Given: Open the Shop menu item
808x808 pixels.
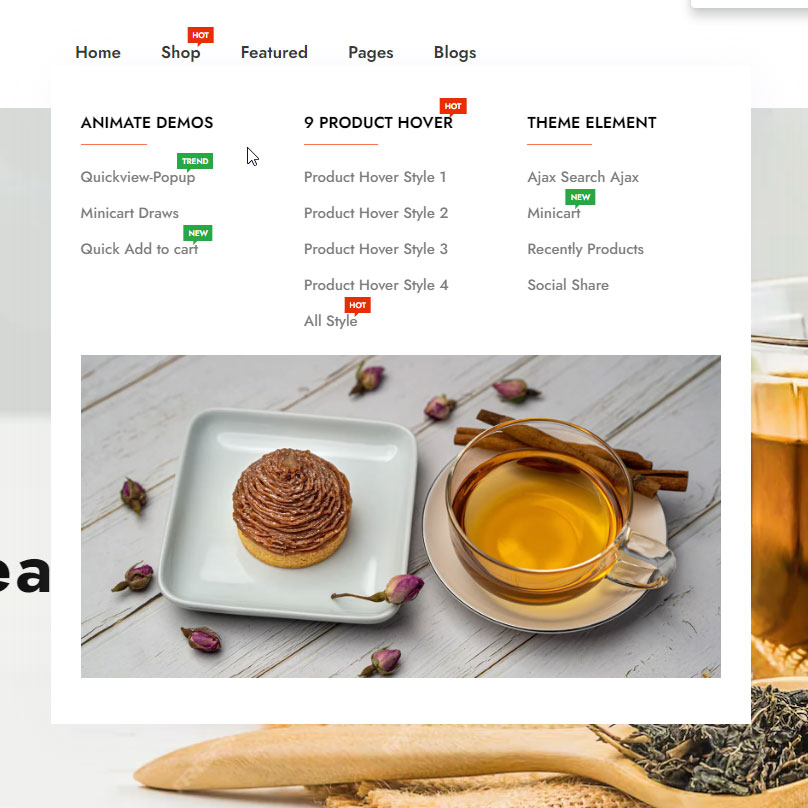Looking at the screenshot, I should click(180, 53).
